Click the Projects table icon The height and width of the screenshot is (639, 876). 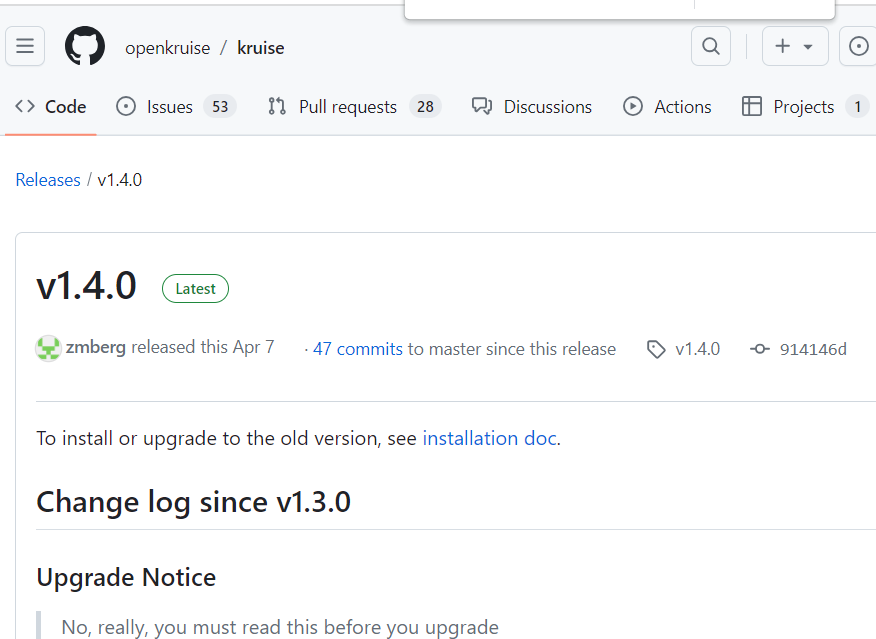[x=751, y=106]
